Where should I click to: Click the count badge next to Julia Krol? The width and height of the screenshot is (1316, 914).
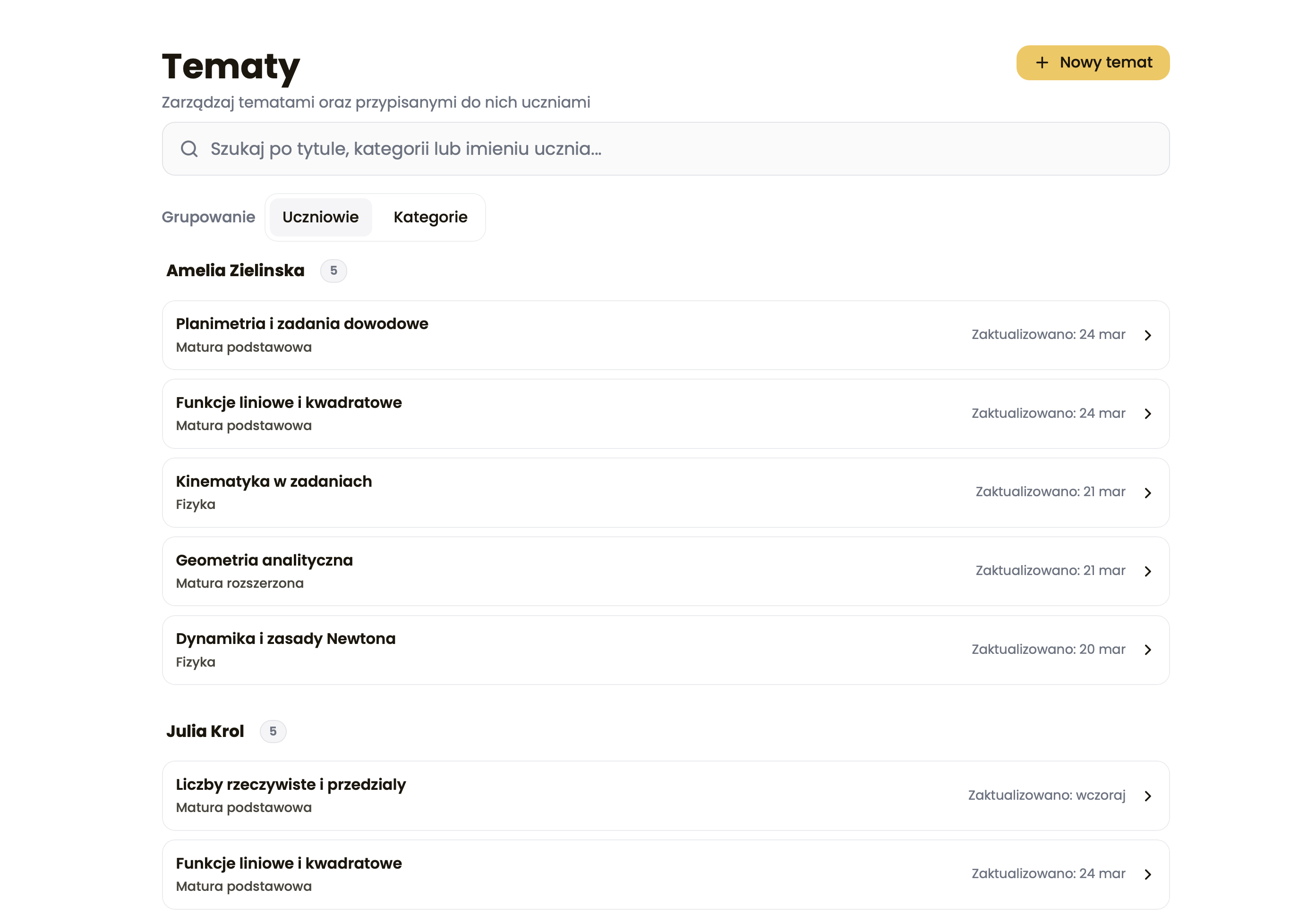273,731
